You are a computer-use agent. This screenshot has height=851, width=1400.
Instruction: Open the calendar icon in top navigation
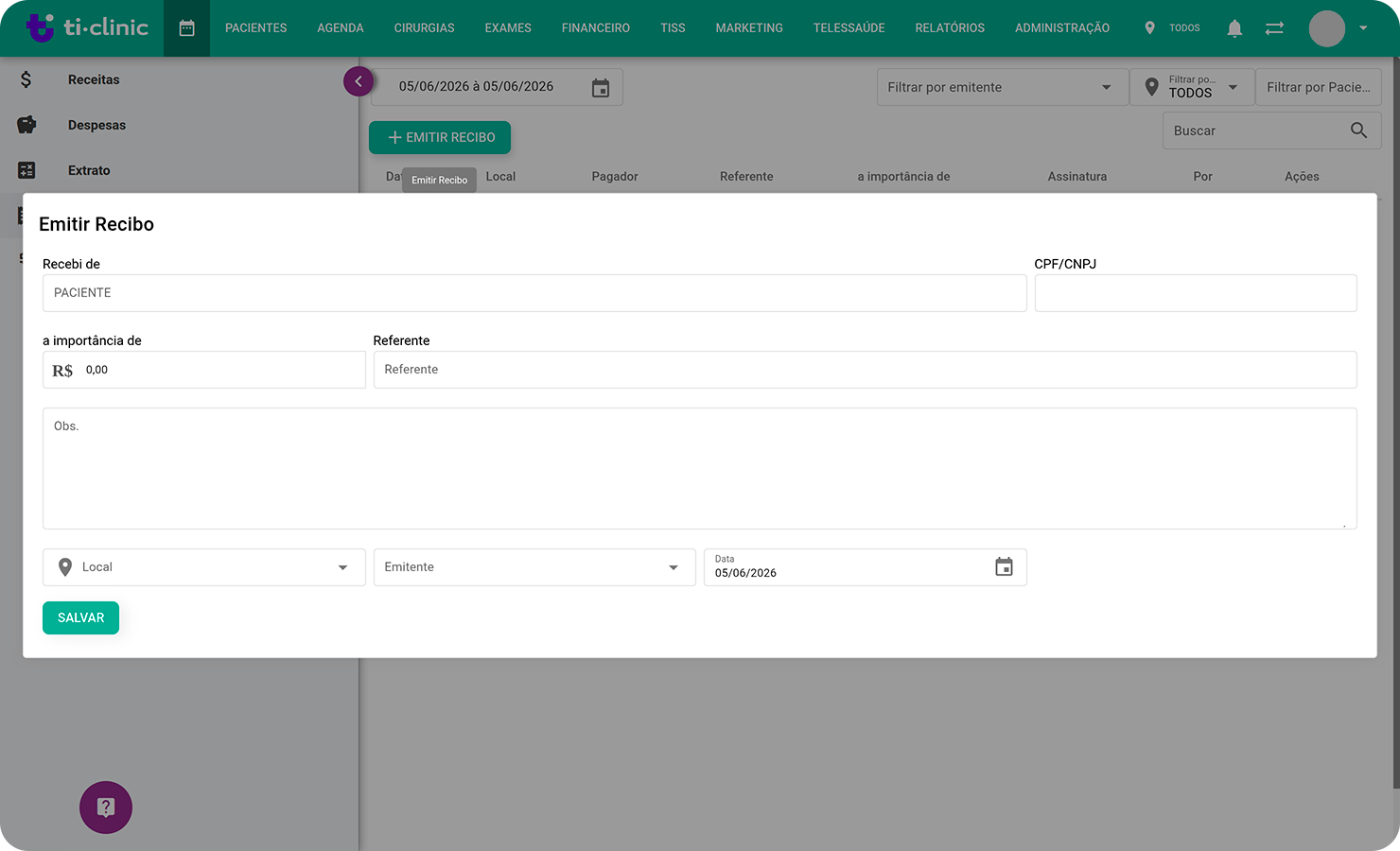click(x=186, y=28)
